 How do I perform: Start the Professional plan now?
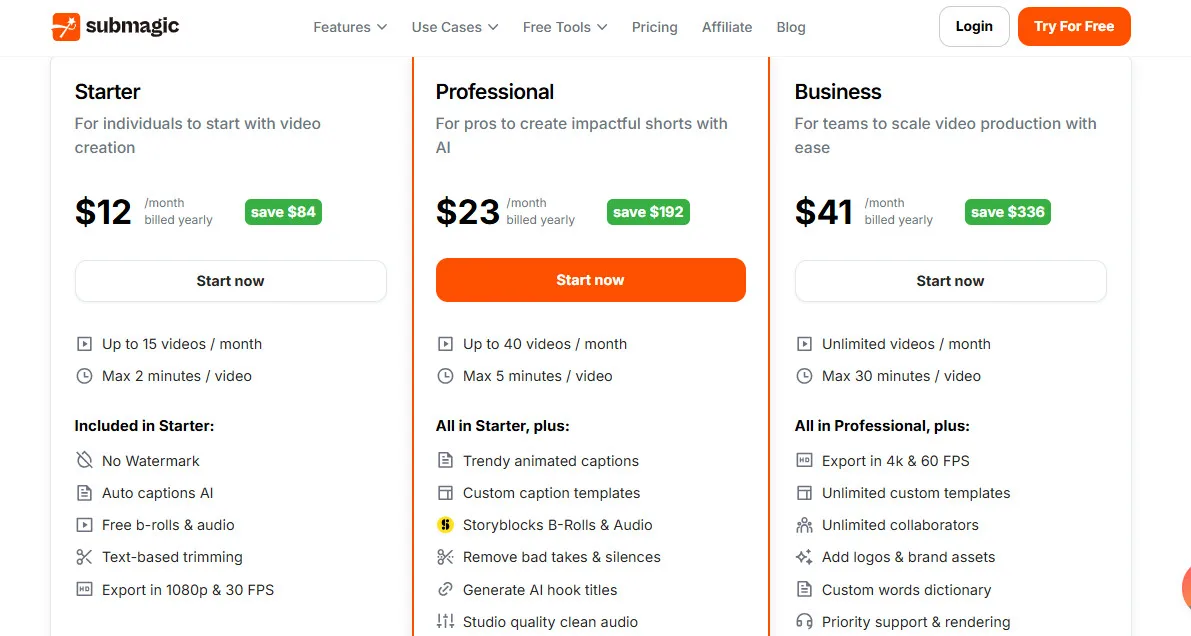pos(590,280)
